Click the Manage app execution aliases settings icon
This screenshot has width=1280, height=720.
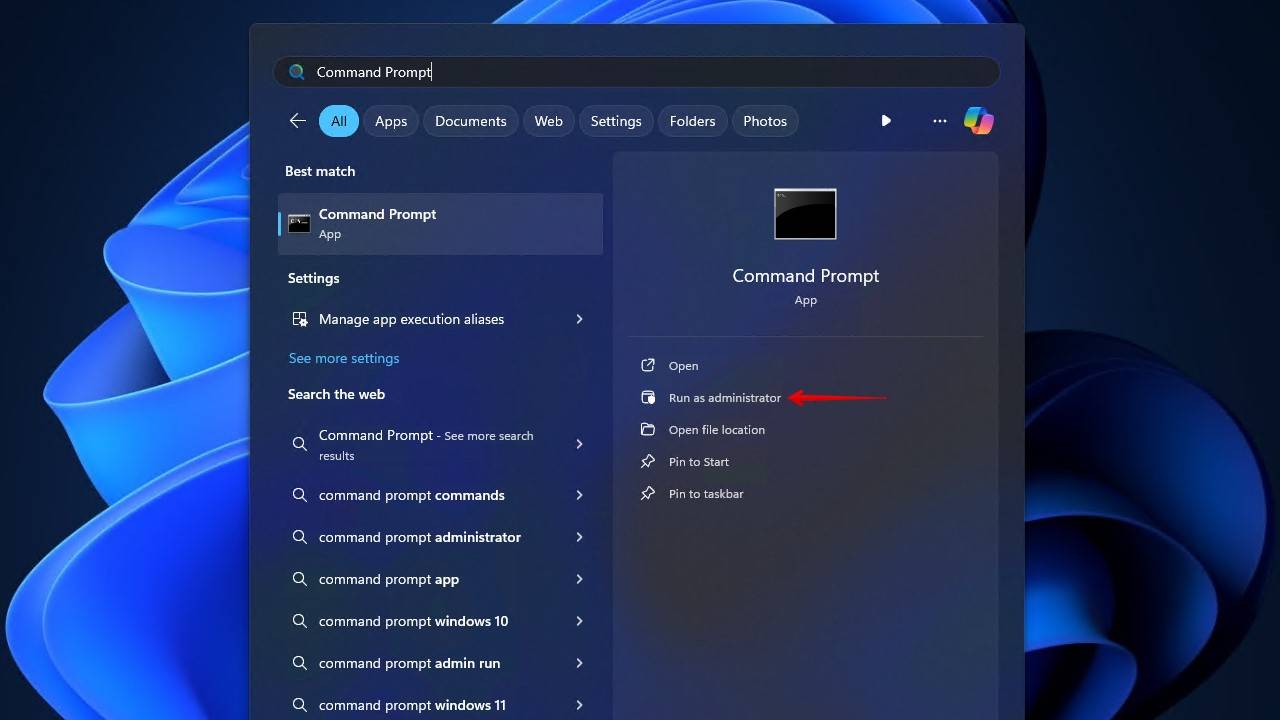[299, 319]
